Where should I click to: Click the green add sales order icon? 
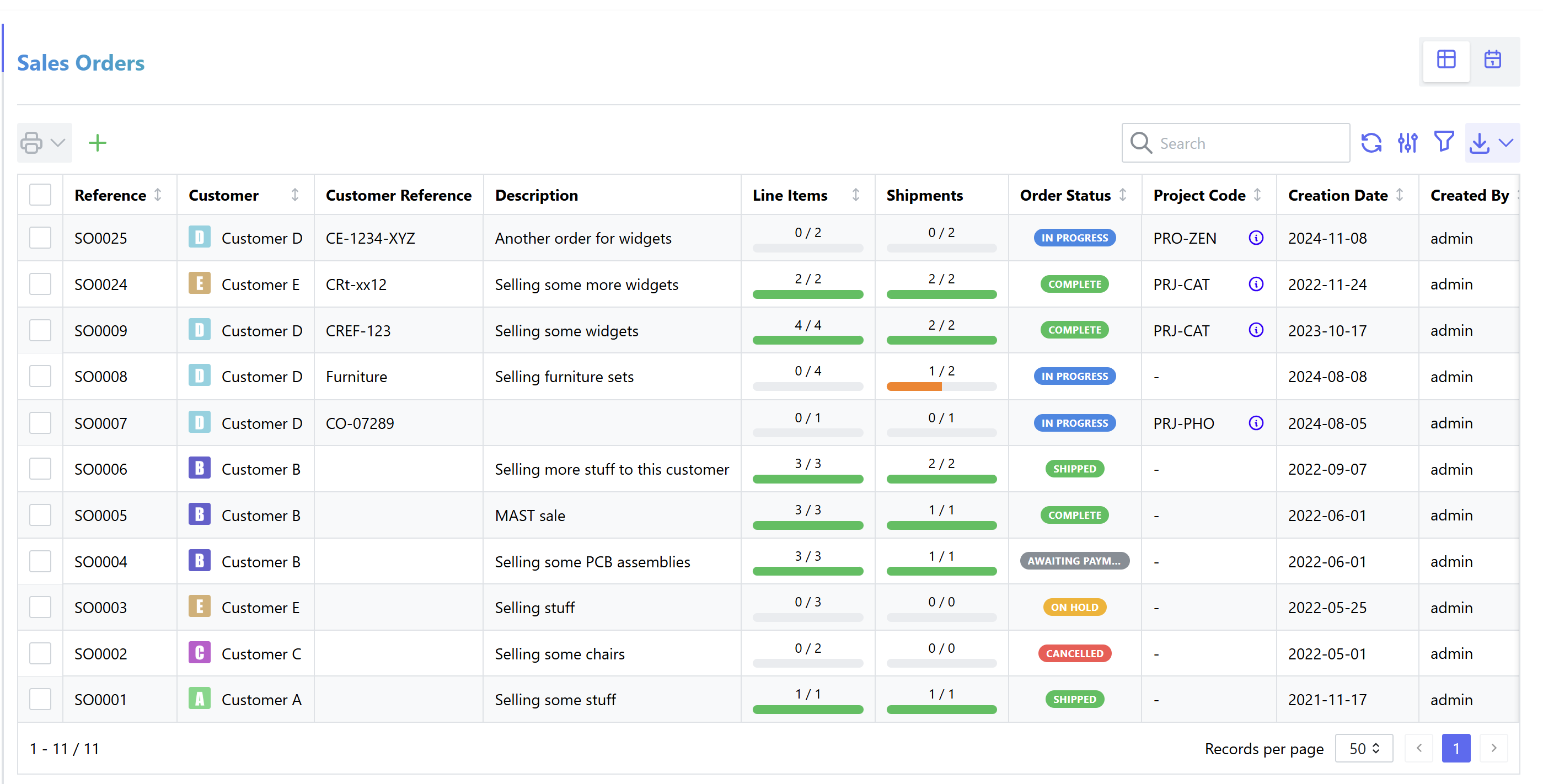pyautogui.click(x=97, y=143)
